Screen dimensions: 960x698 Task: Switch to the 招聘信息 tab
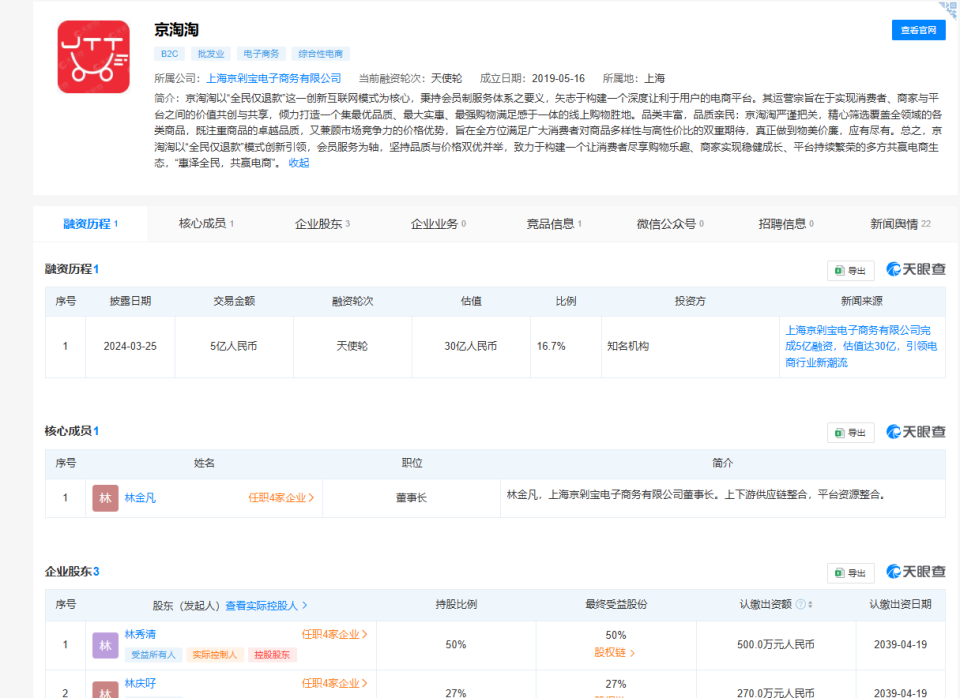pyautogui.click(x=786, y=224)
